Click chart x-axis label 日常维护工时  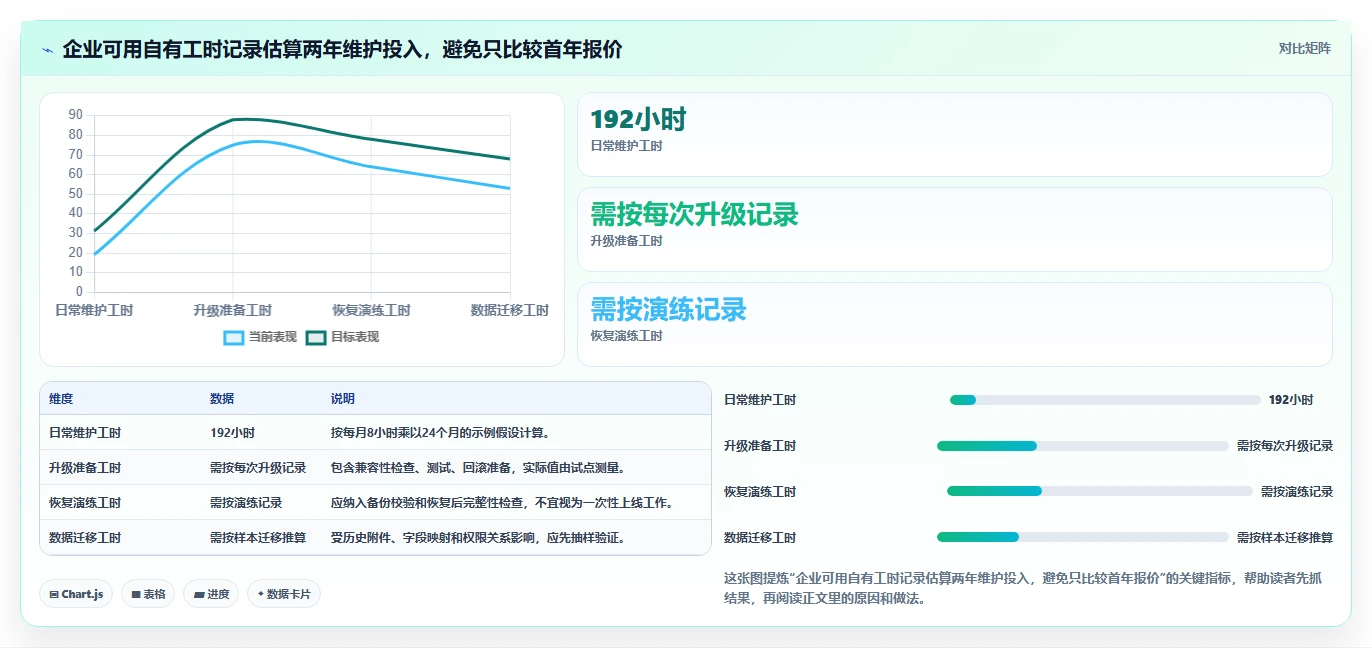coord(94,311)
